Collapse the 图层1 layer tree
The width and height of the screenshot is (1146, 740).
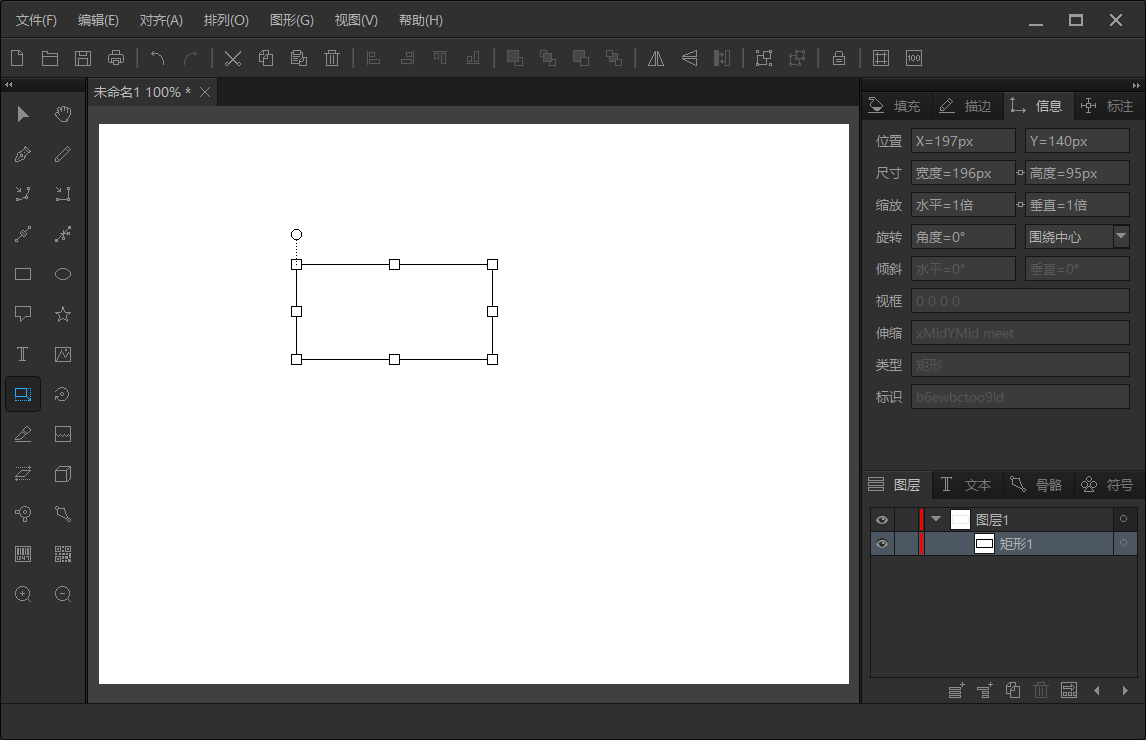pos(936,519)
